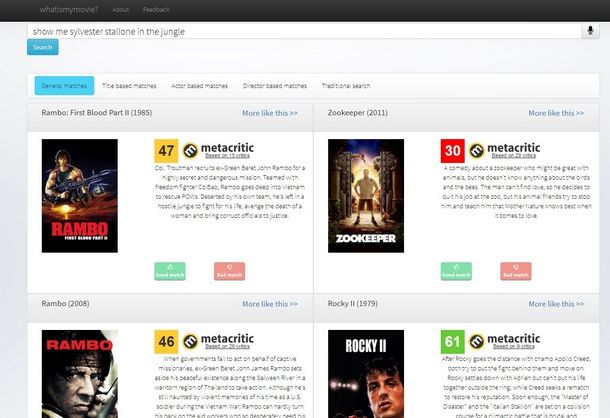Click the Rambo (2008) title

click(65, 304)
